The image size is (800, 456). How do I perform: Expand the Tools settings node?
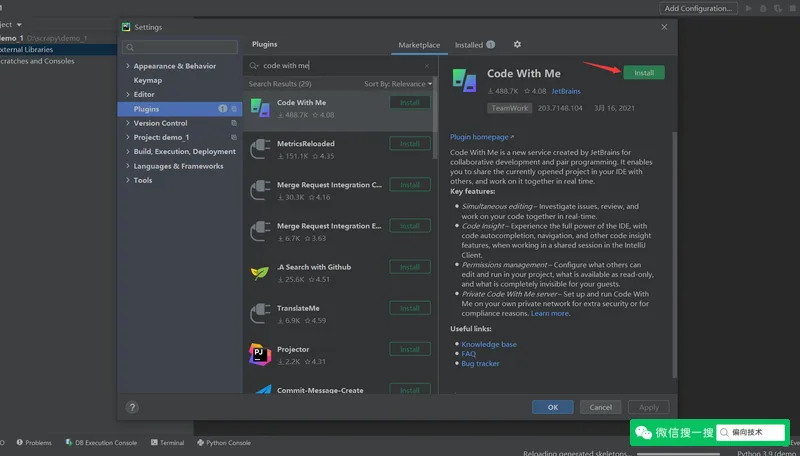128,180
